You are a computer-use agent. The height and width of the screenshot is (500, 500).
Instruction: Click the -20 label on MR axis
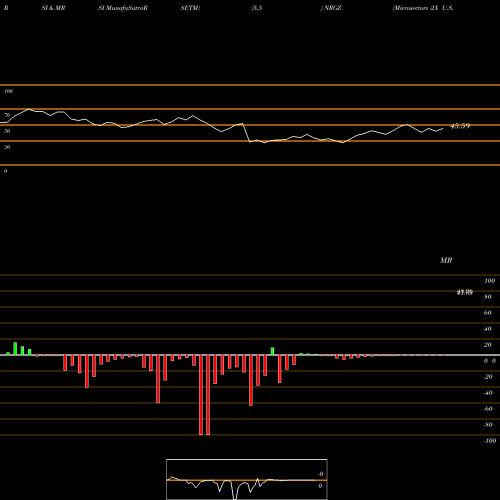[x=488, y=377]
